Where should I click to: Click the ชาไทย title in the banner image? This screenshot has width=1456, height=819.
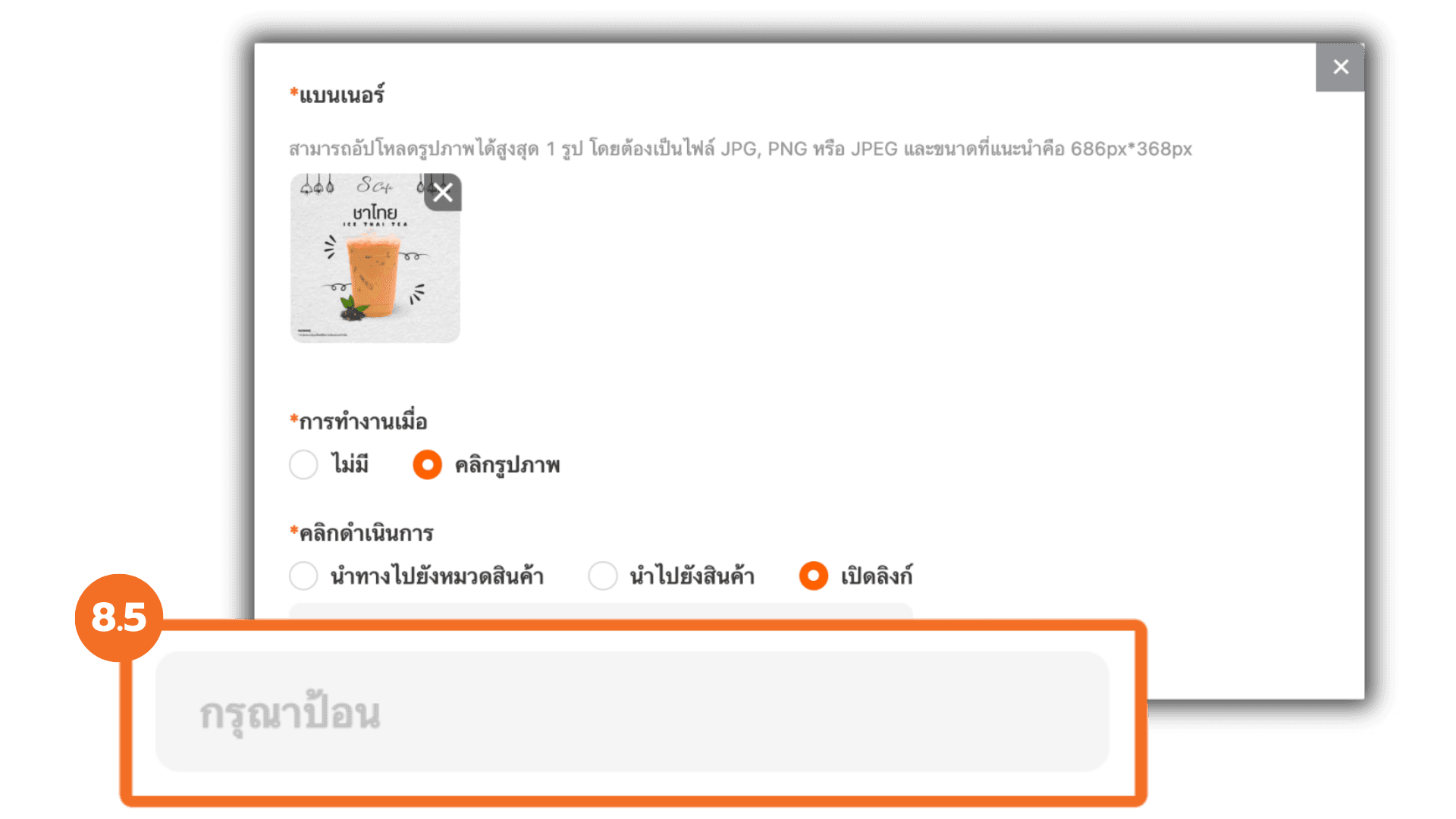click(375, 212)
